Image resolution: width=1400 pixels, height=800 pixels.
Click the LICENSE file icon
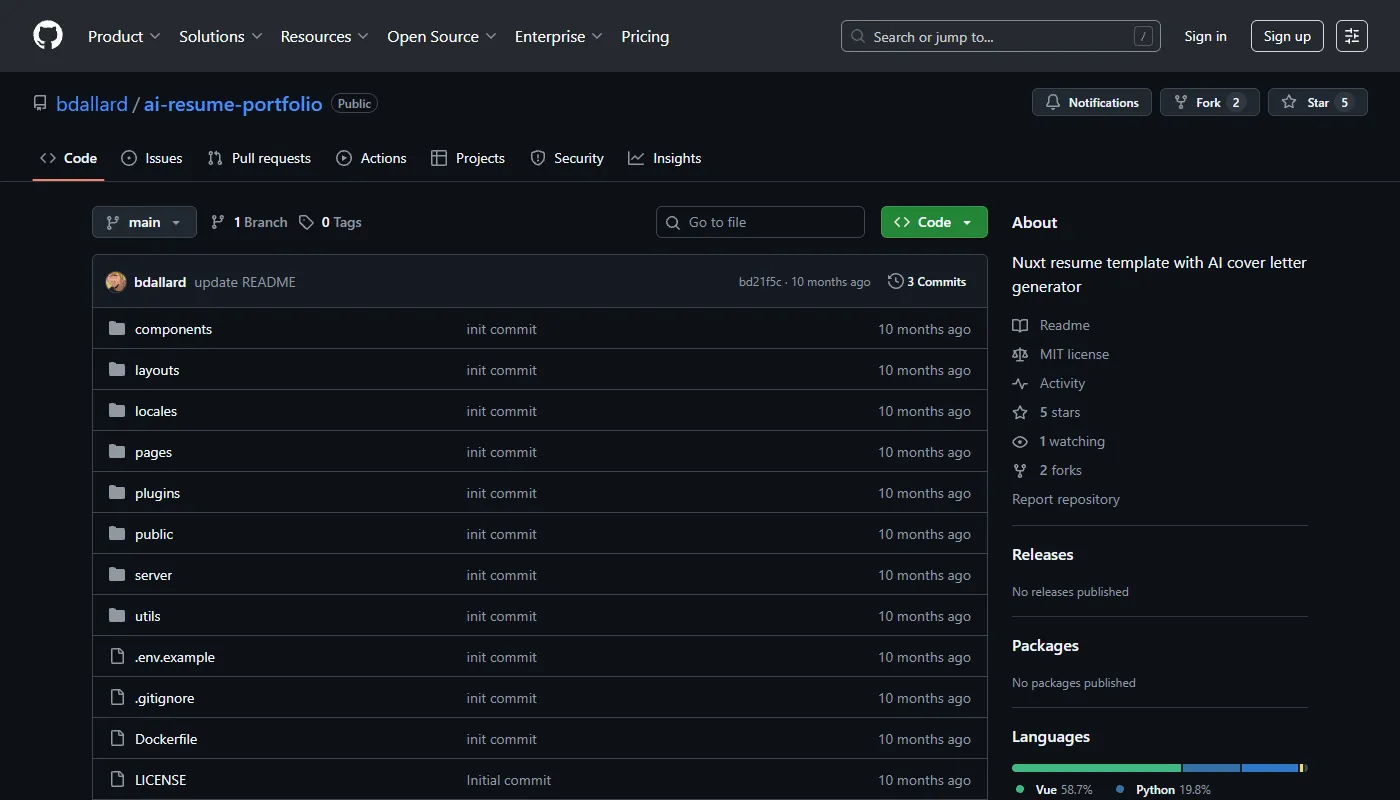pos(117,780)
